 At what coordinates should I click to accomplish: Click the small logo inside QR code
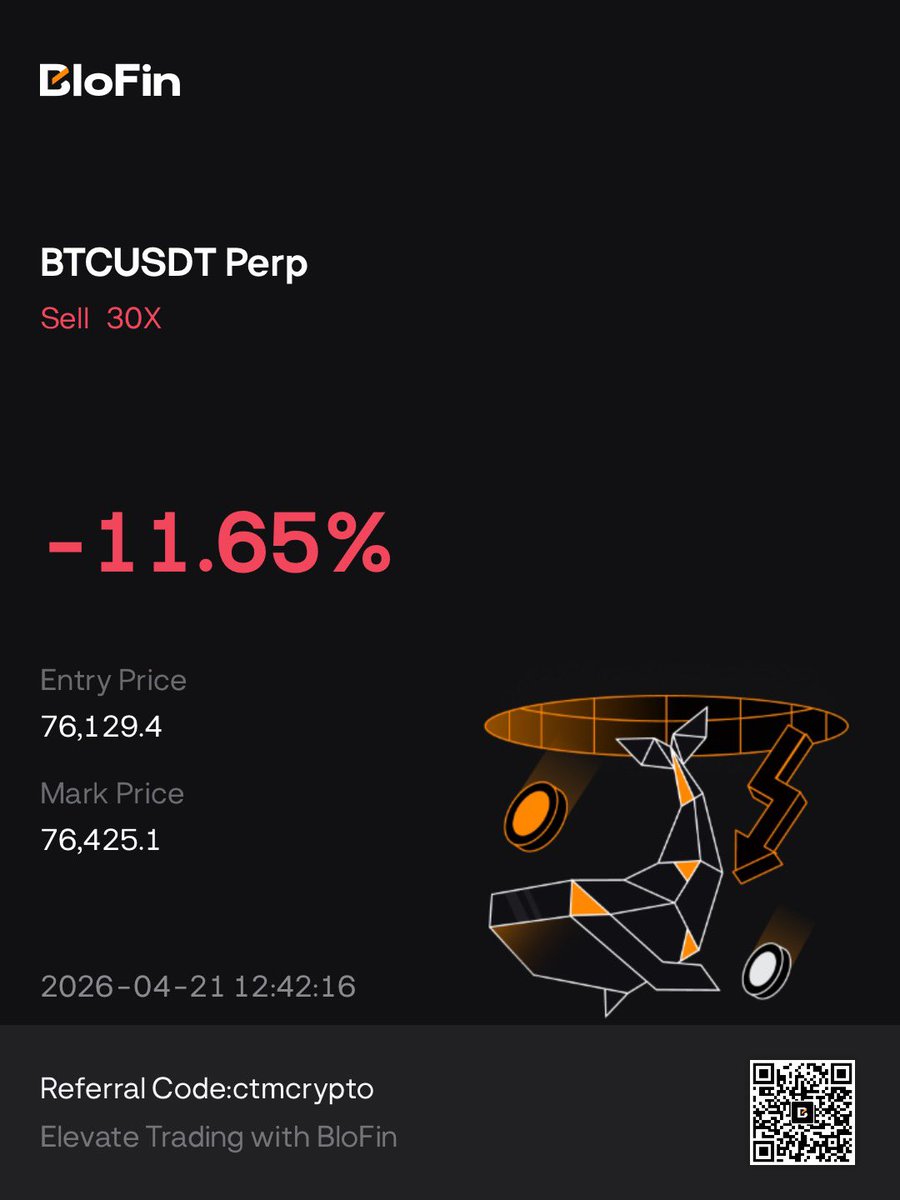click(802, 1112)
